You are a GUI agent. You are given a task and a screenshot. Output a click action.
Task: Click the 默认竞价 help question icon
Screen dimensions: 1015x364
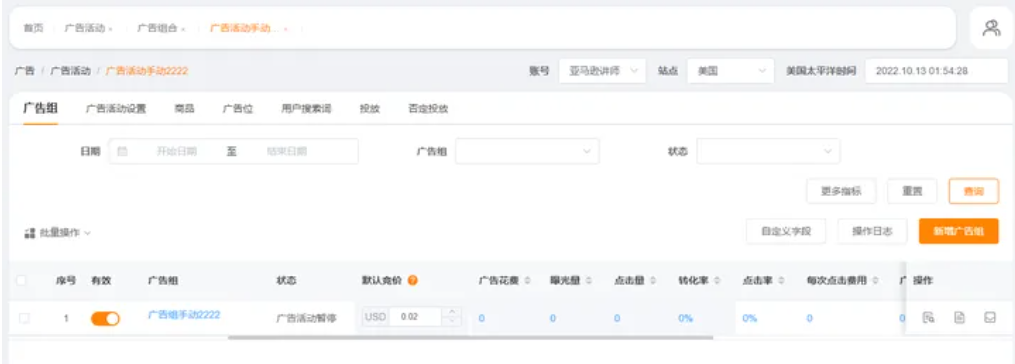pyautogui.click(x=412, y=280)
